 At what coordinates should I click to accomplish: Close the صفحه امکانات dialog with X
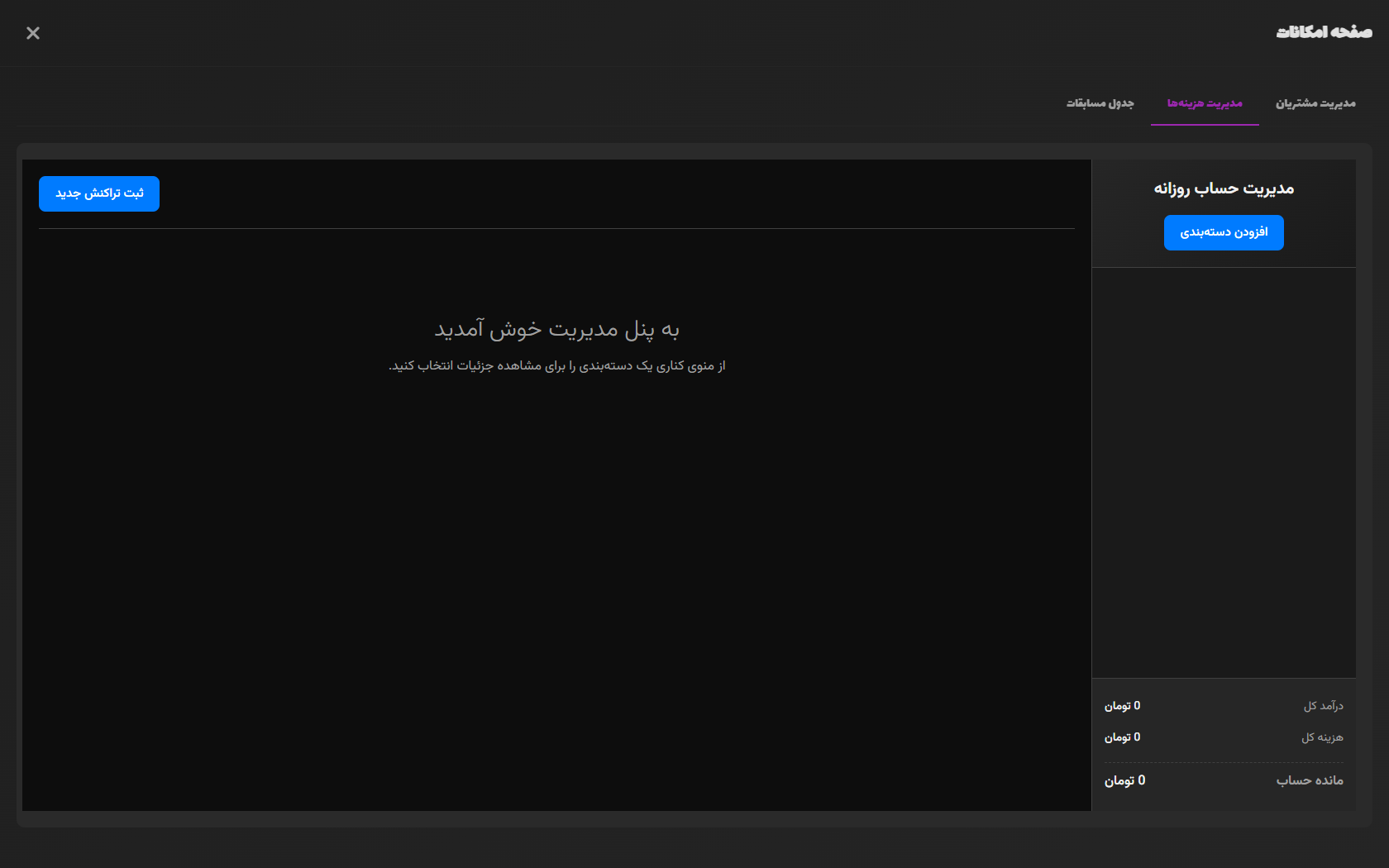pyautogui.click(x=33, y=33)
